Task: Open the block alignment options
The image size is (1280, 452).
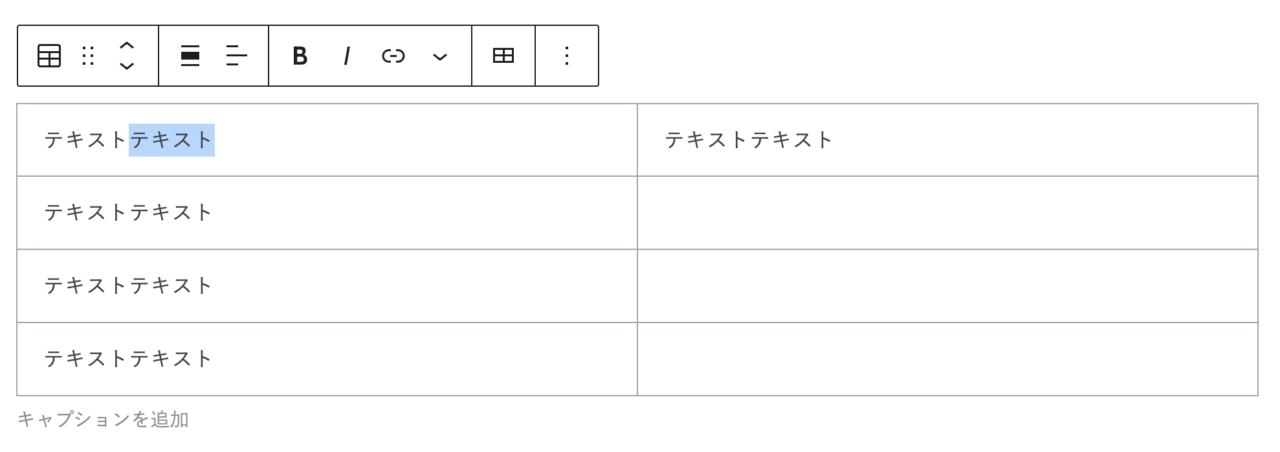Action: (x=190, y=56)
